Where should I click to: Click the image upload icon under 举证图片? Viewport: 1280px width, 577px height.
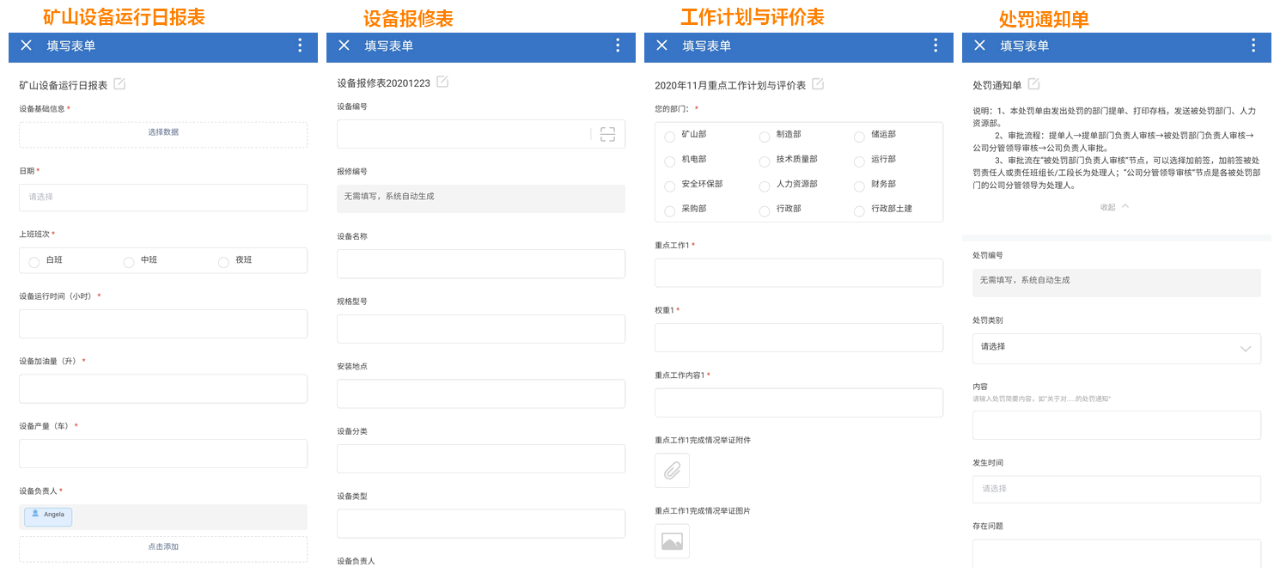click(672, 541)
